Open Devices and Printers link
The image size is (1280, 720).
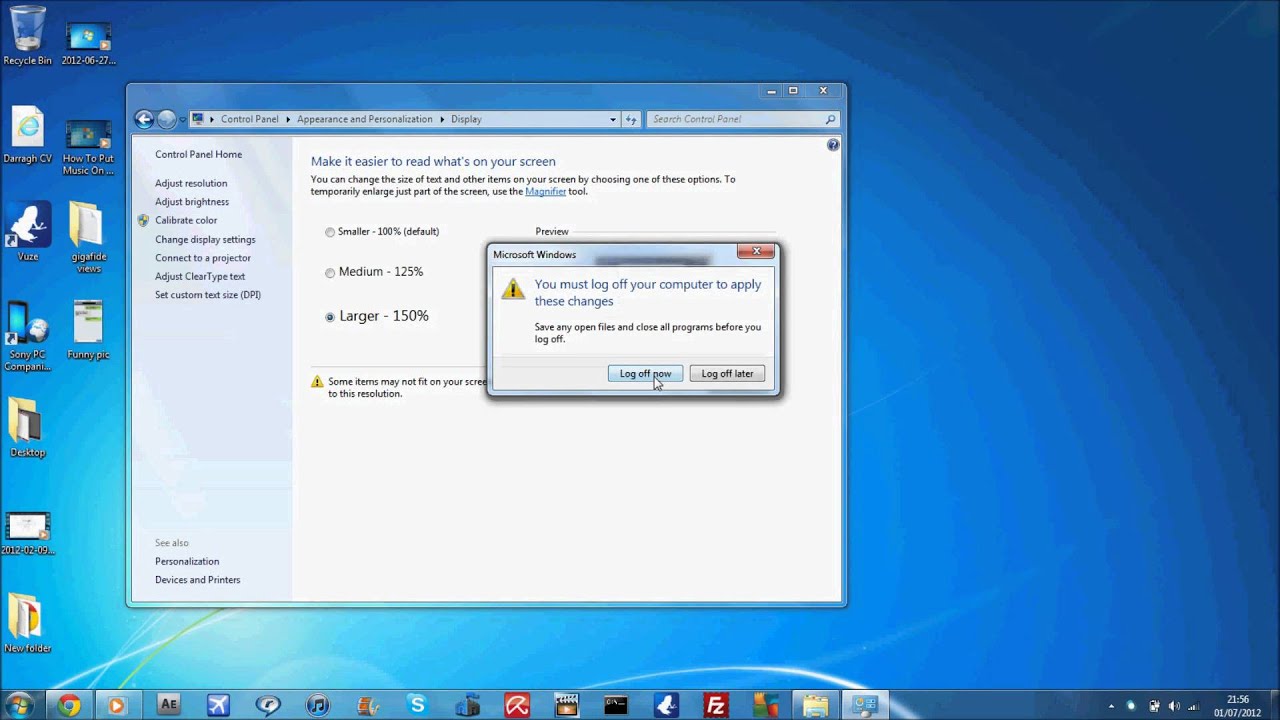coord(197,580)
